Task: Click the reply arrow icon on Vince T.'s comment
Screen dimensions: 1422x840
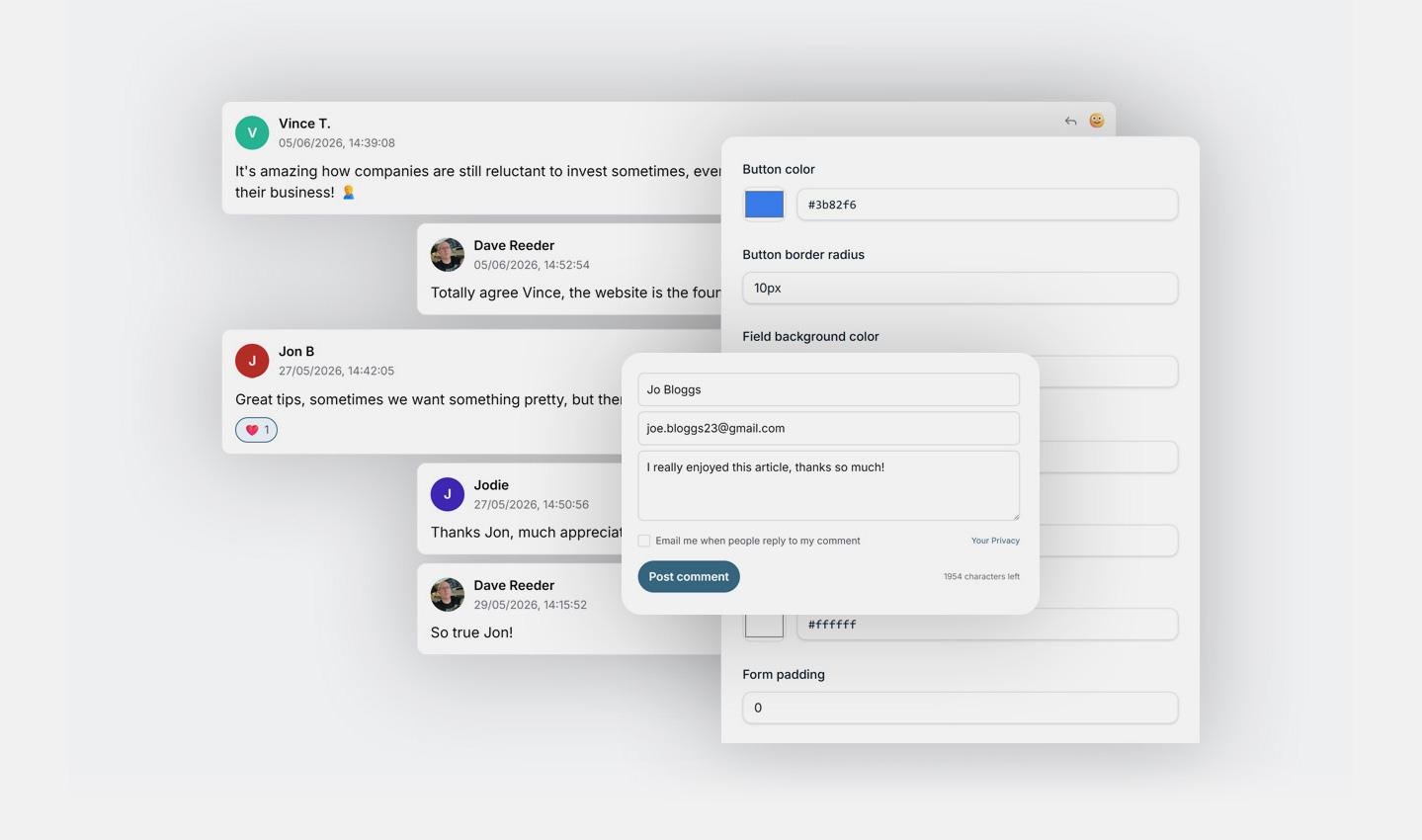Action: coord(1070,121)
